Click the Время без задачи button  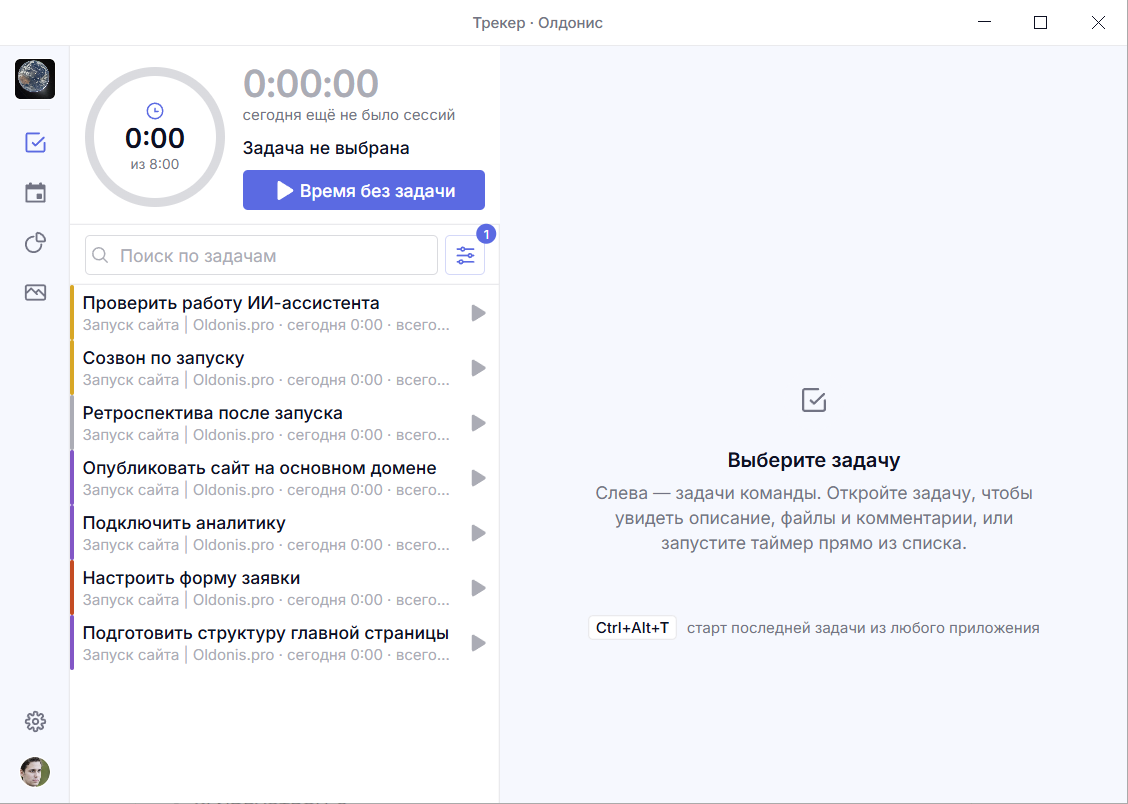(364, 190)
